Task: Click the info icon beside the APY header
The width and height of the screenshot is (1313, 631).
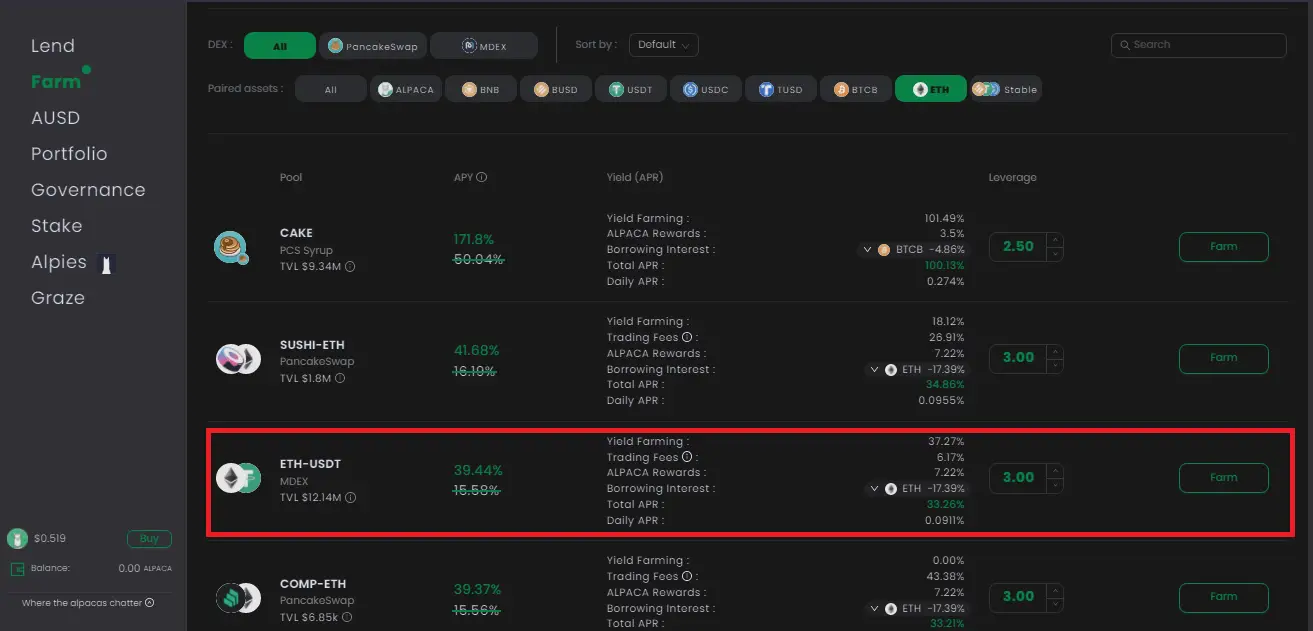Action: 482,178
